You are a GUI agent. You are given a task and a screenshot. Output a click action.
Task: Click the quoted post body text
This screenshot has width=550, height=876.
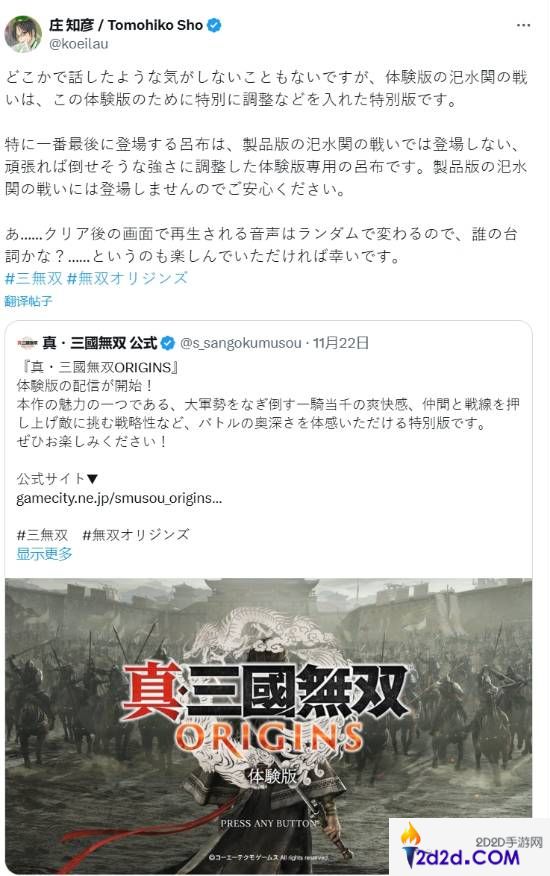tap(268, 404)
